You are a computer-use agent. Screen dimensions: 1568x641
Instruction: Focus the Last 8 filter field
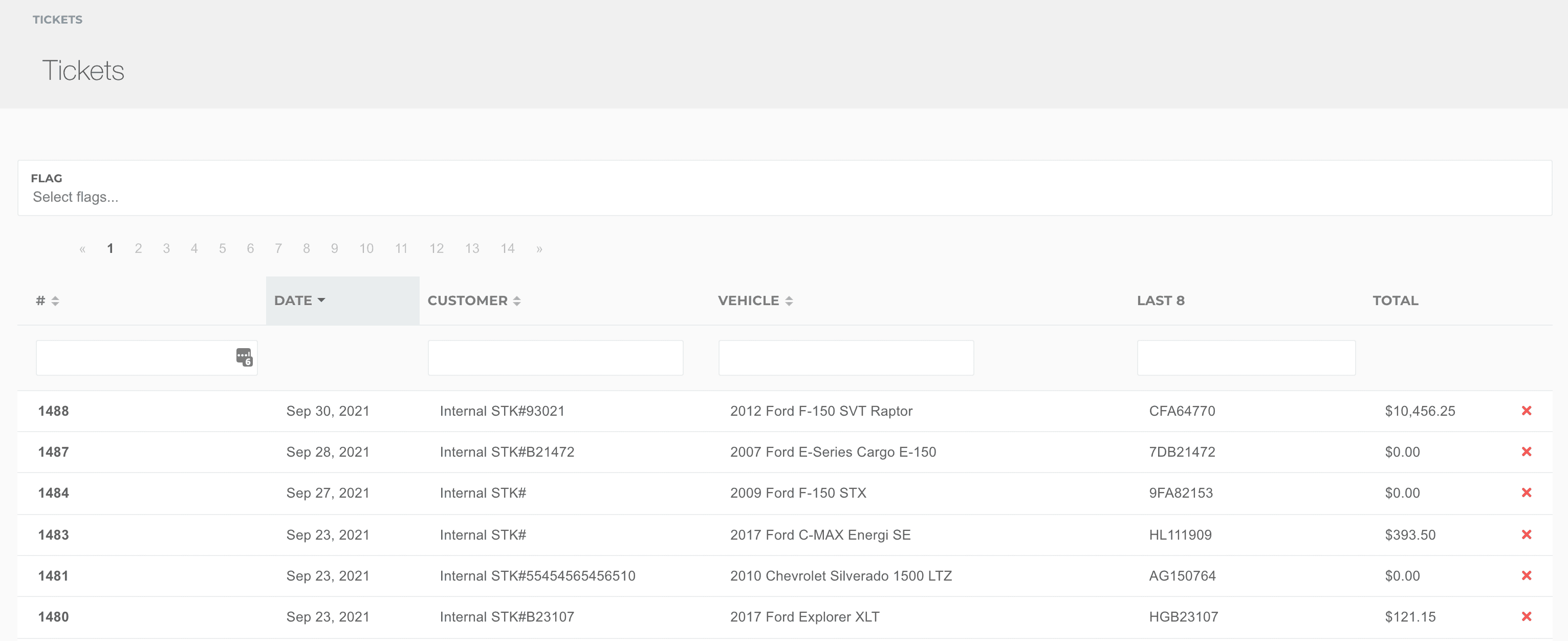(x=1246, y=358)
